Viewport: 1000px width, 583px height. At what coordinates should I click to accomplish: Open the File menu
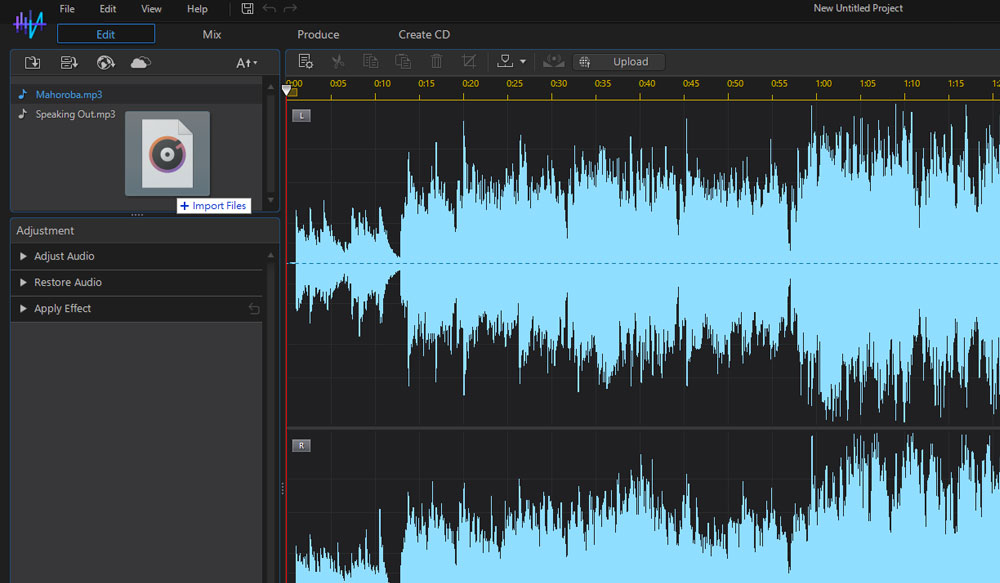pyautogui.click(x=66, y=8)
